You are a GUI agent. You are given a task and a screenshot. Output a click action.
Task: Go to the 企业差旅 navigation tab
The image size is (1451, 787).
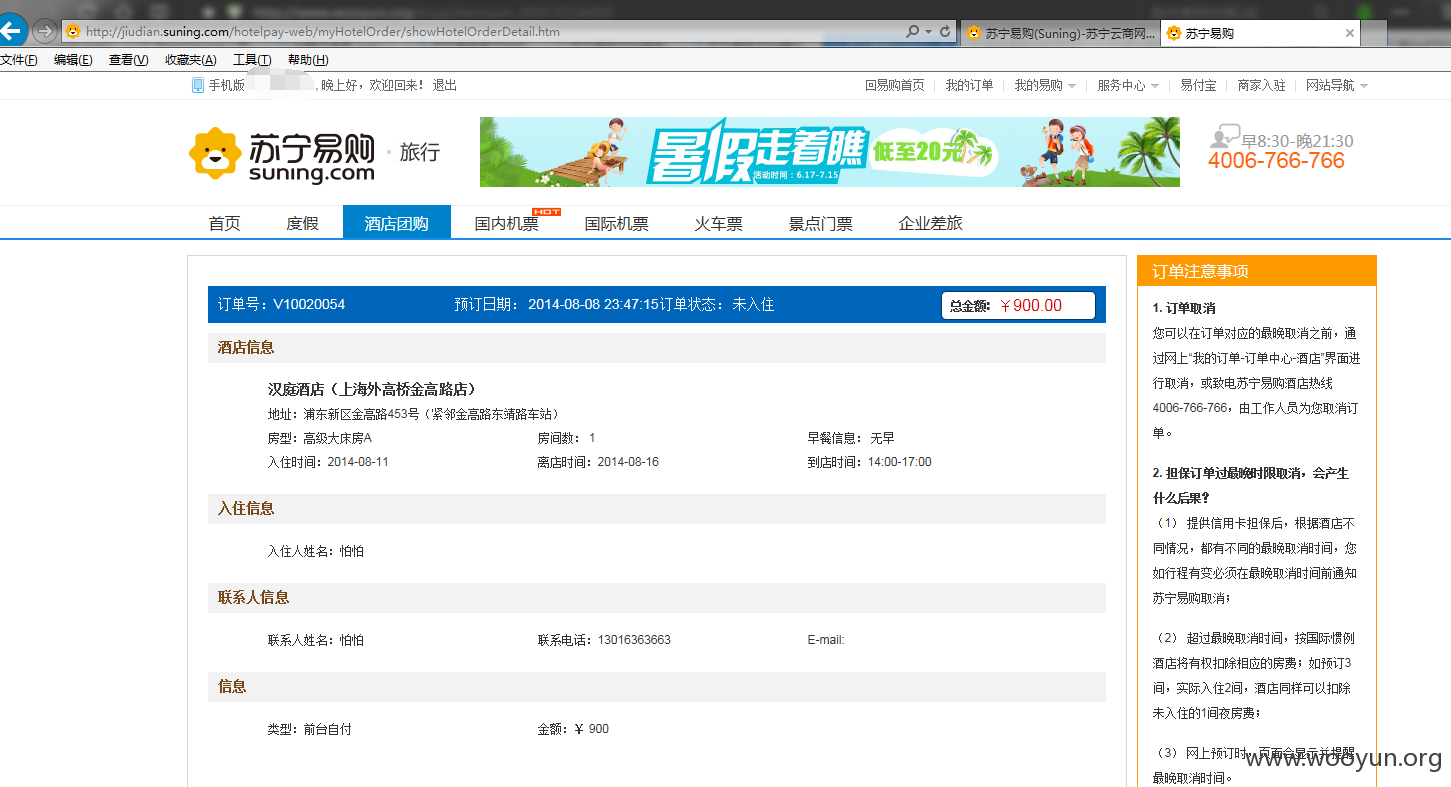point(931,223)
